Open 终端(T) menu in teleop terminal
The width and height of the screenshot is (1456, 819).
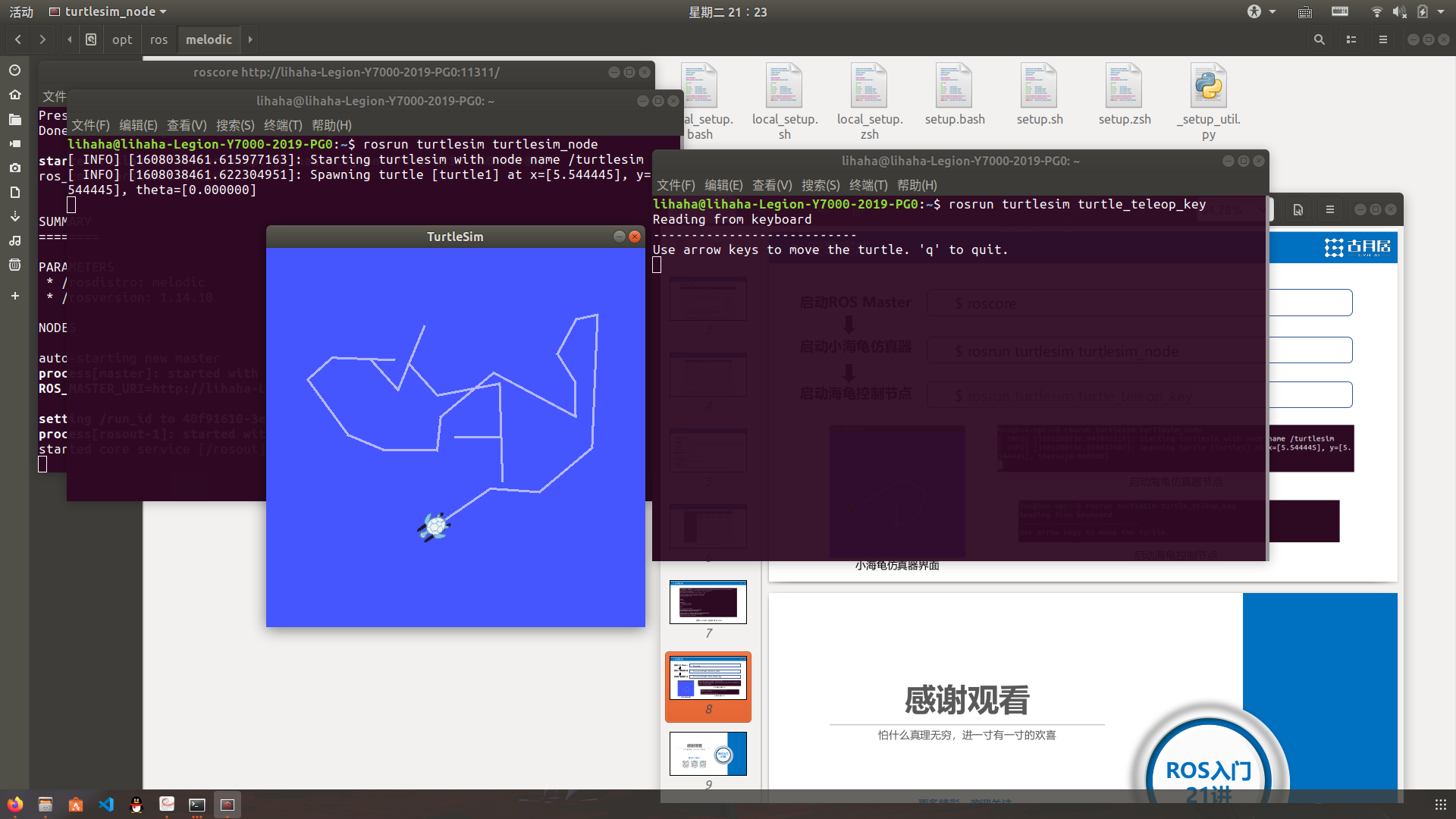868,185
